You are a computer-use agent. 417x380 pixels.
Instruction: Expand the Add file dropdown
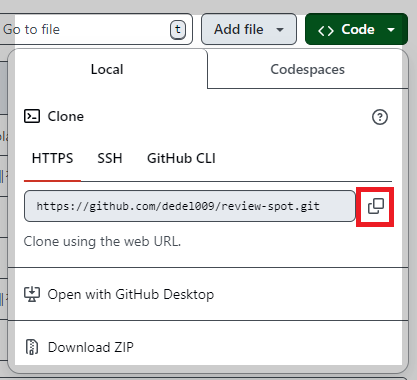pos(249,29)
